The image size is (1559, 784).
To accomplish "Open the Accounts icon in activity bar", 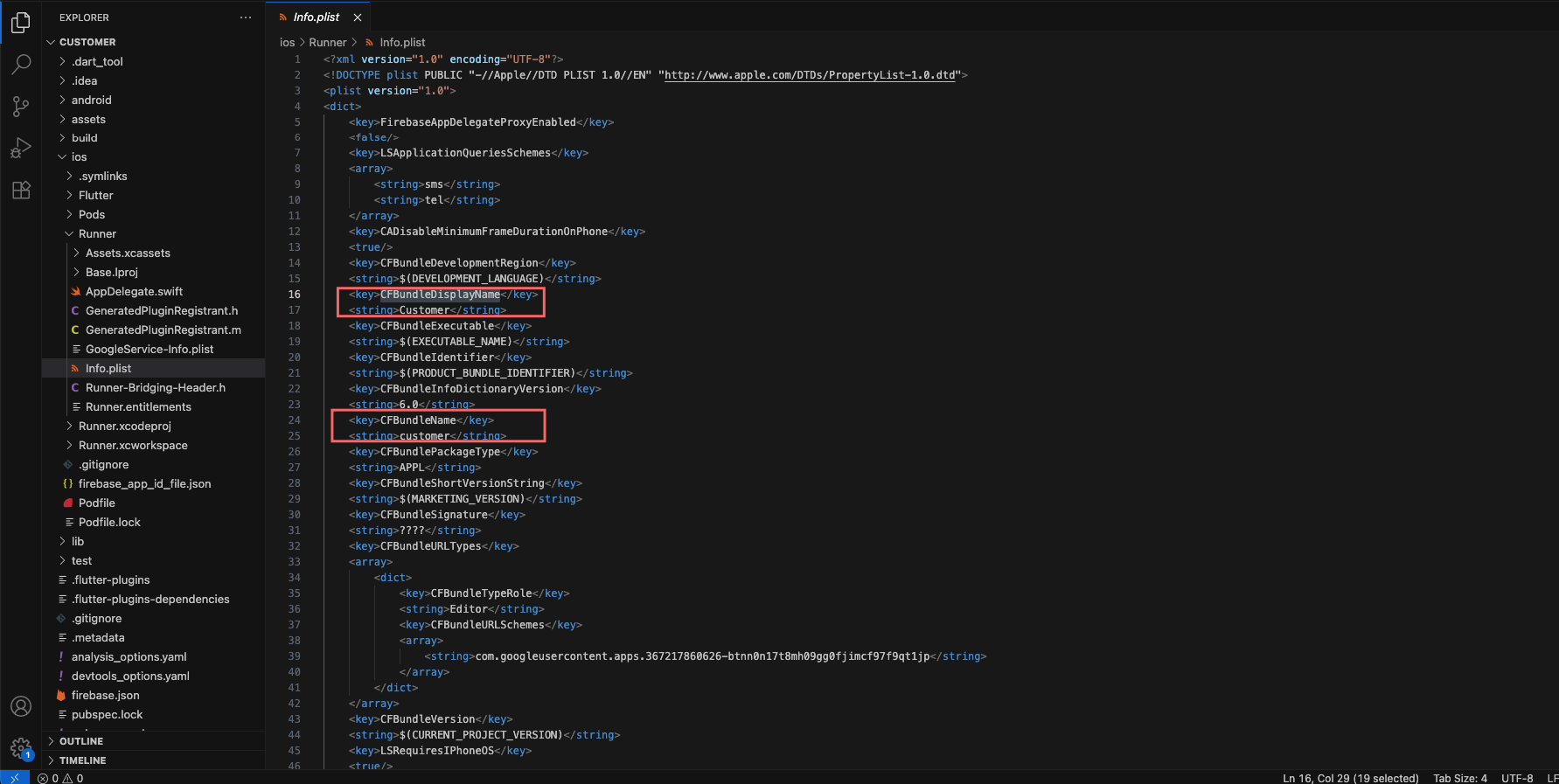I will pos(21,706).
